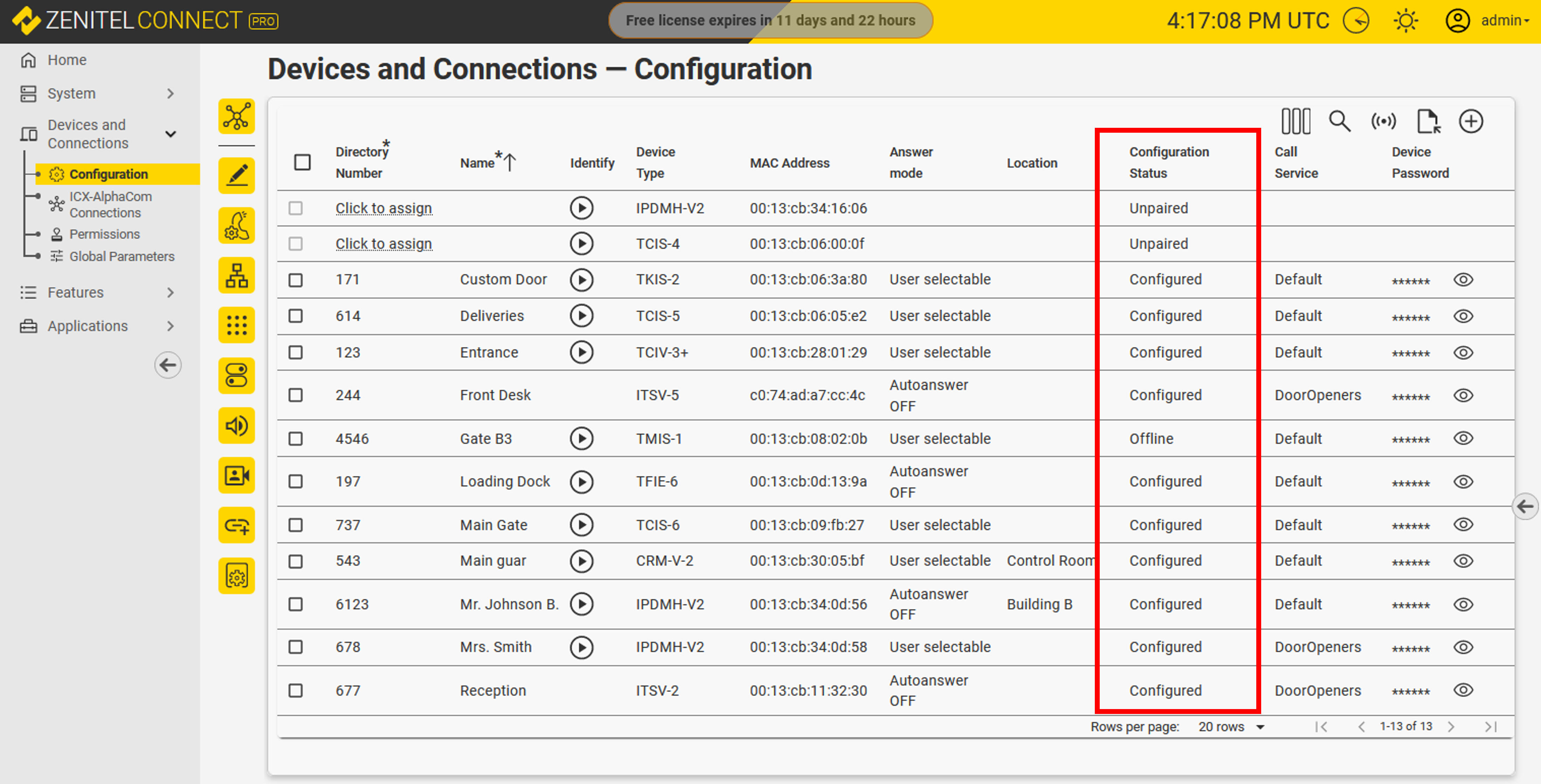Click the discover devices broadcast icon
1541x784 pixels.
coord(1383,122)
